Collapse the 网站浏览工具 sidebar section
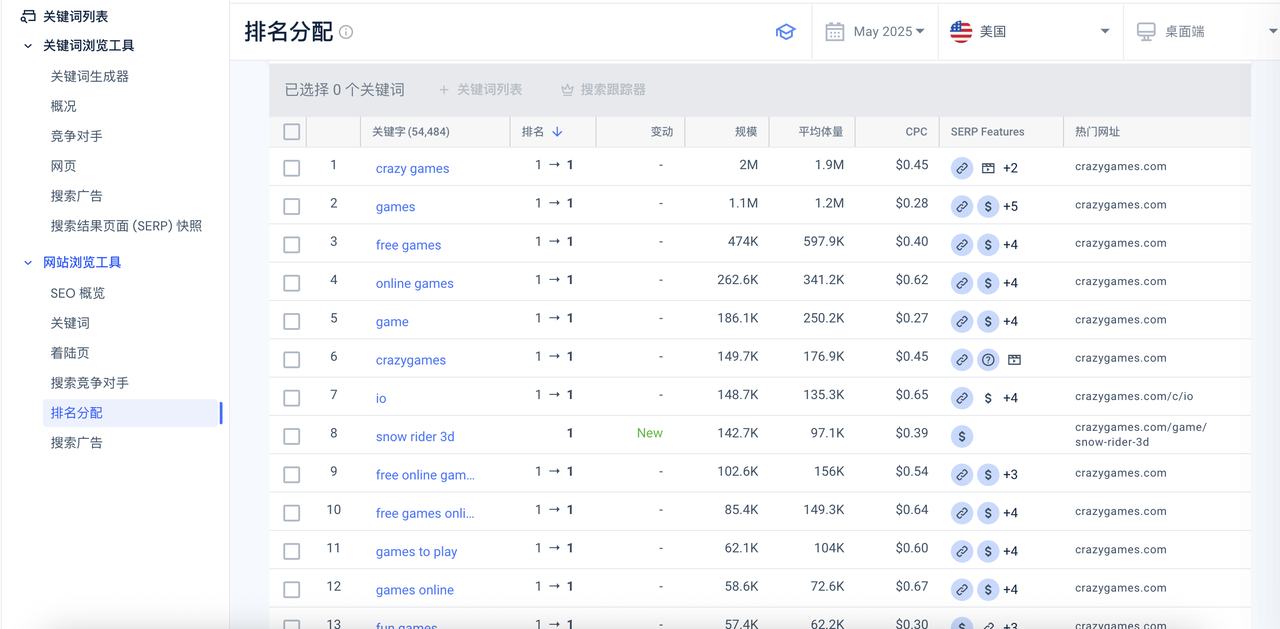The height and width of the screenshot is (629, 1280). 28,262
